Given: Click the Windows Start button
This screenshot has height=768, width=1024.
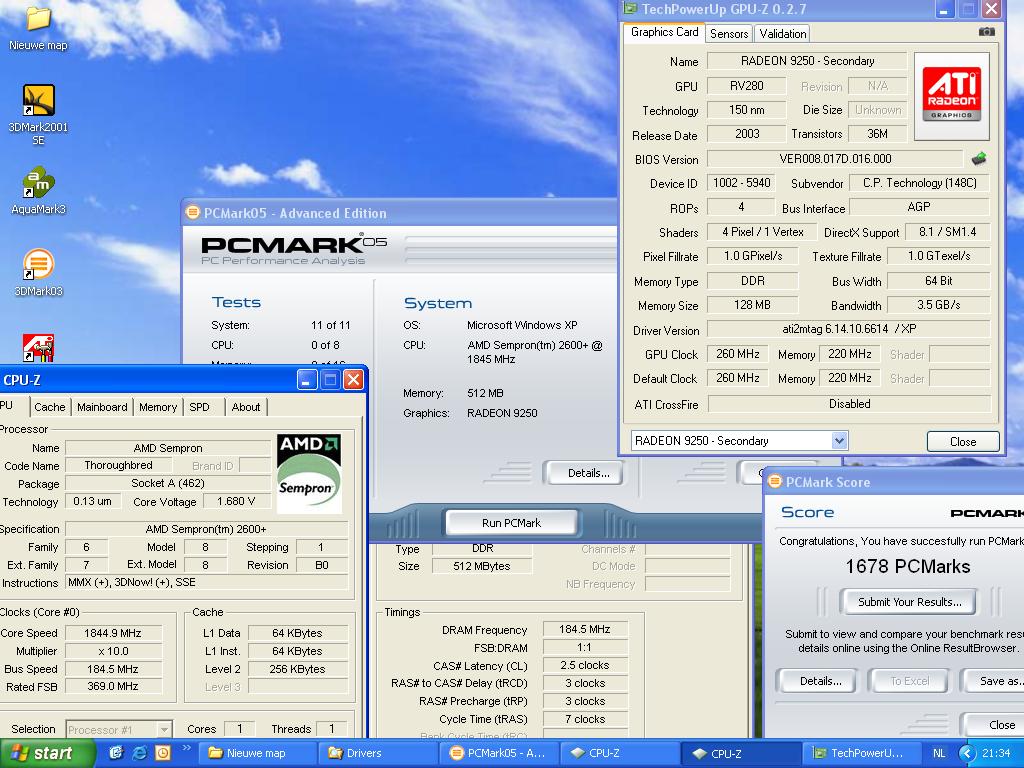Looking at the screenshot, I should (47, 754).
